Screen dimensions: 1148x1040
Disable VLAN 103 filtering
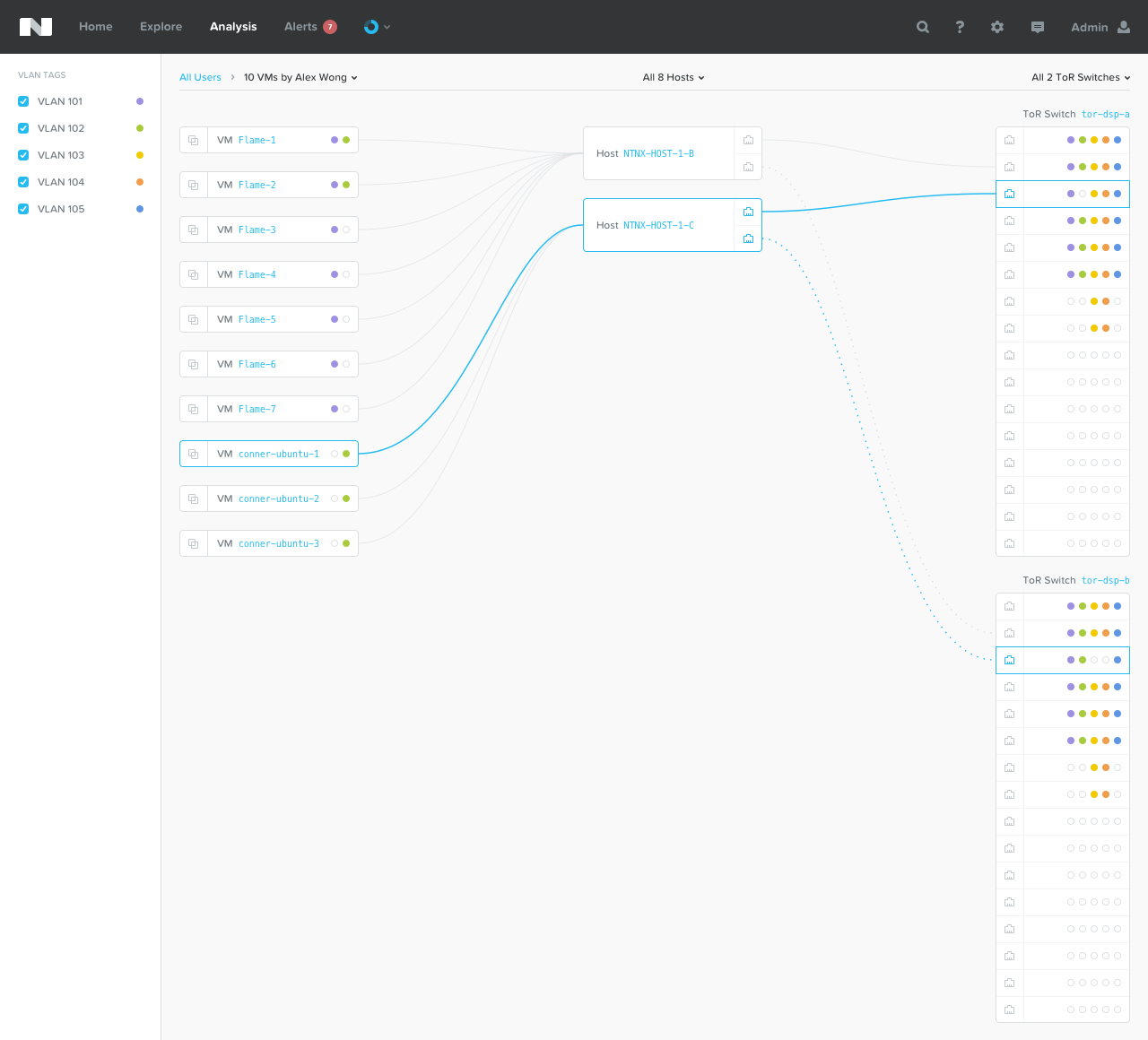pyautogui.click(x=22, y=155)
